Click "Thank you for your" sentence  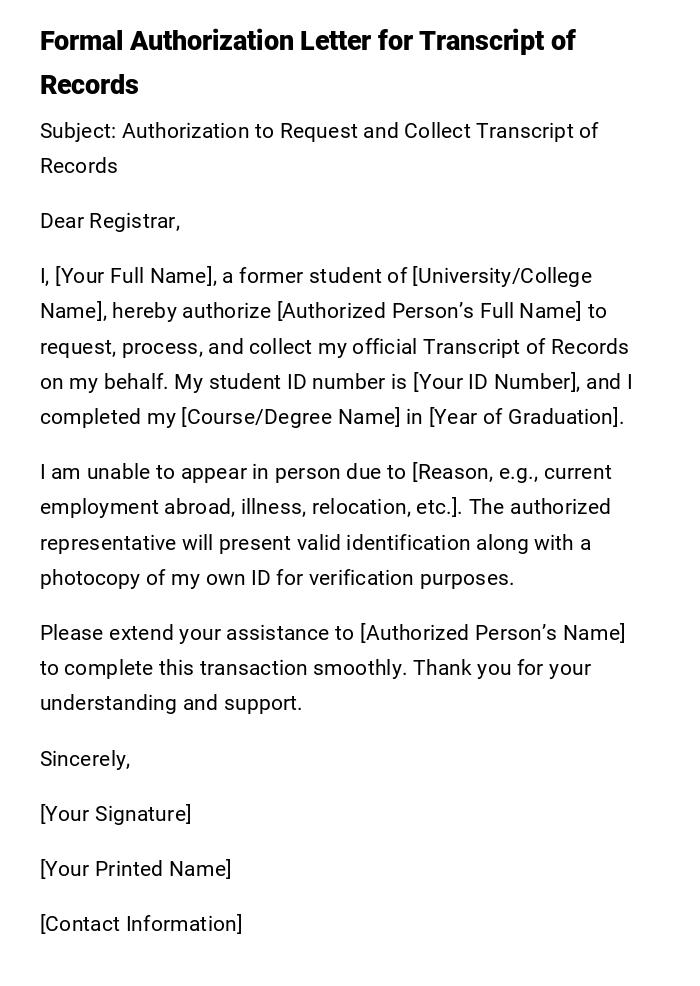[502, 668]
